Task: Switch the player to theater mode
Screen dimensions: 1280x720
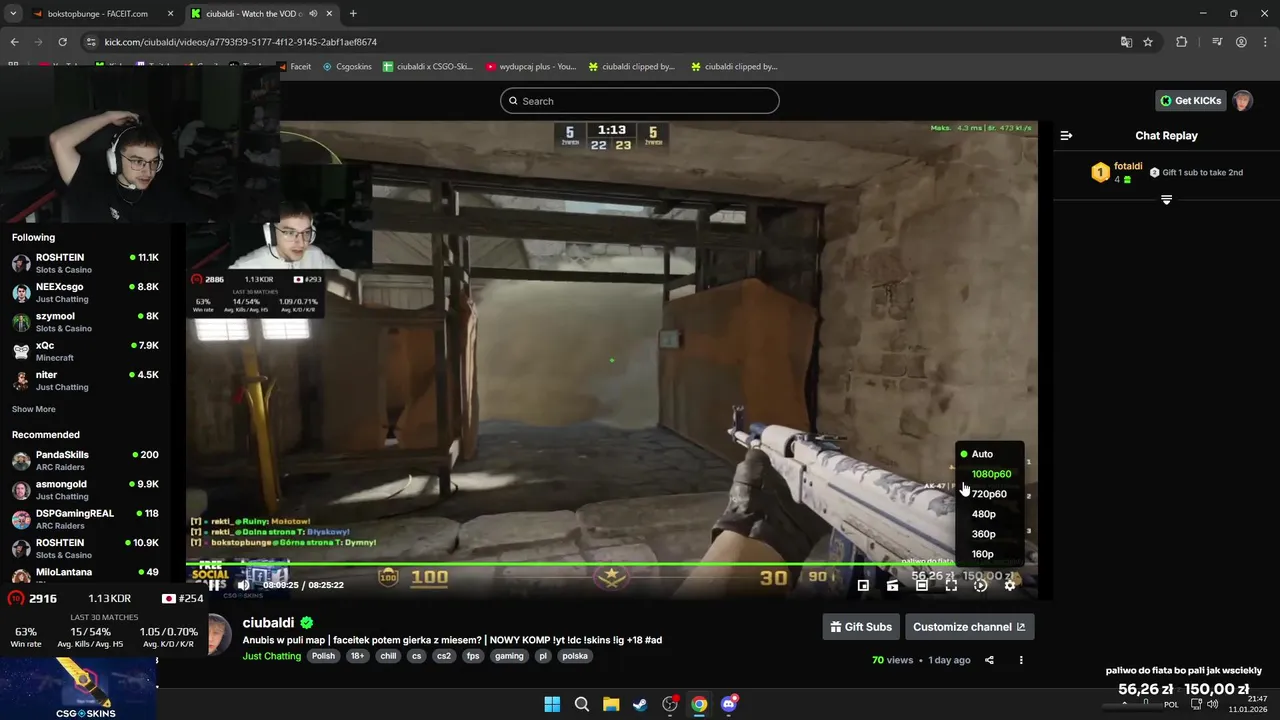Action: [922, 585]
